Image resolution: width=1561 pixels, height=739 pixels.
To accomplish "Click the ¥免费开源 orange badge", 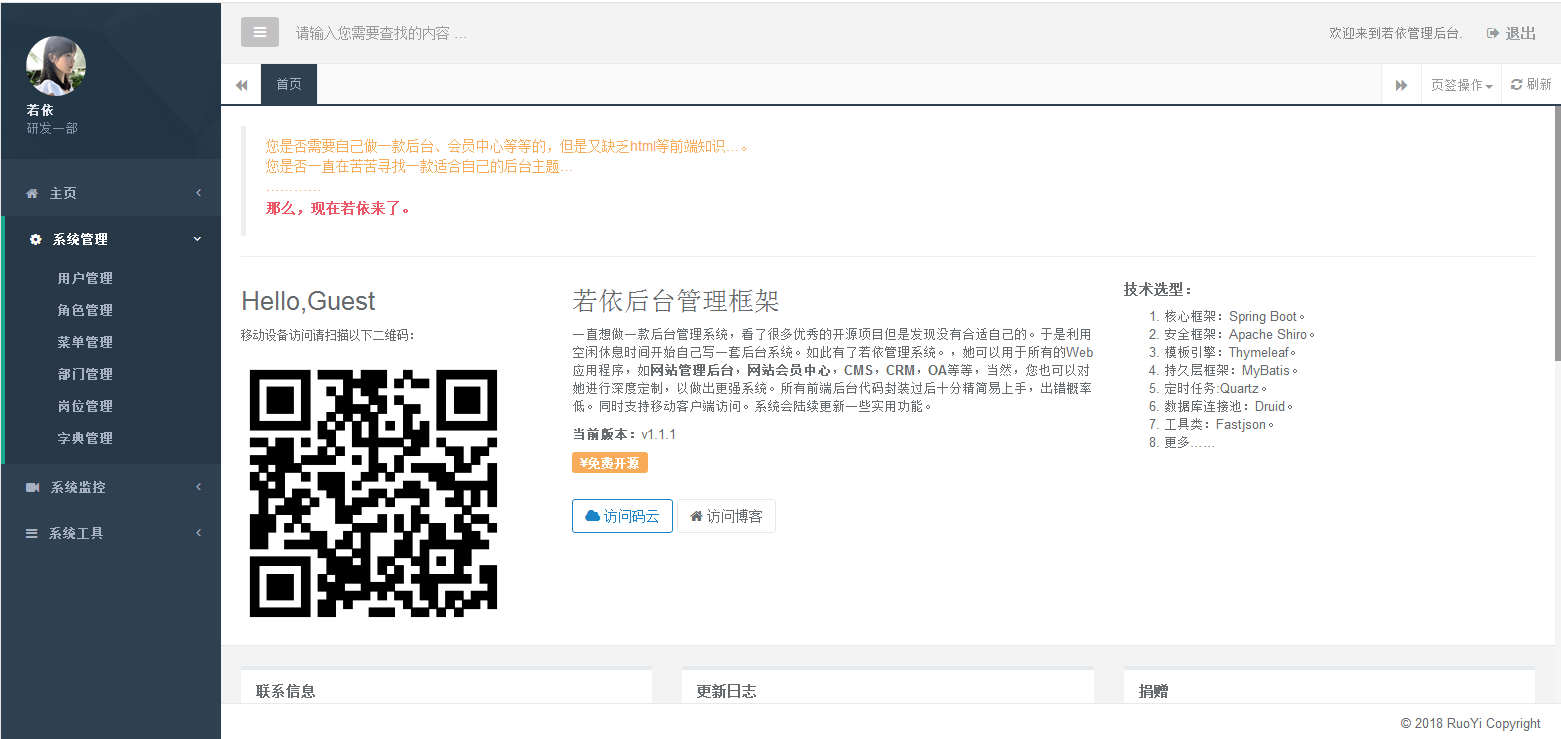I will [610, 463].
